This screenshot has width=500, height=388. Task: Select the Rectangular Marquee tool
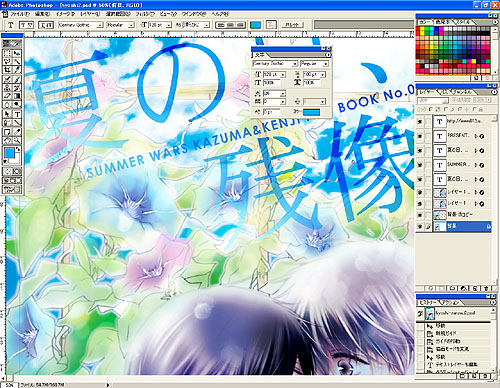(7, 54)
